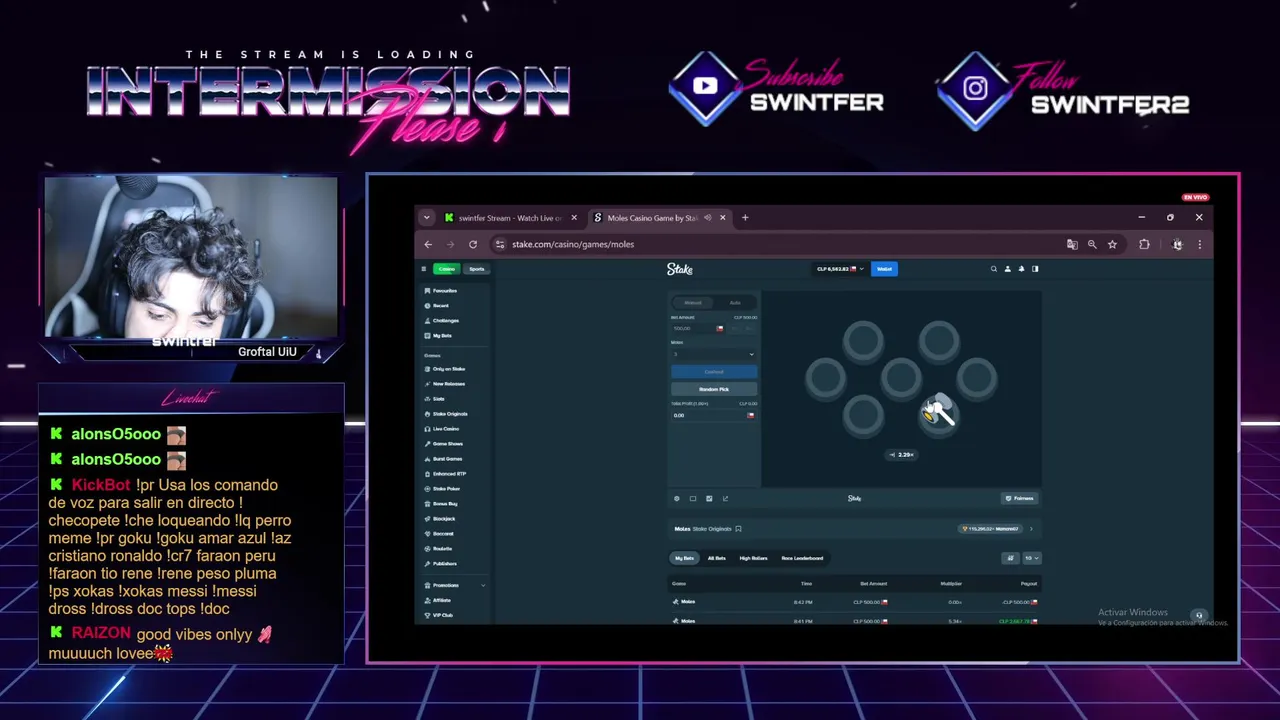This screenshot has height=720, width=1280.
Task: Click browser back arrow
Action: (428, 244)
